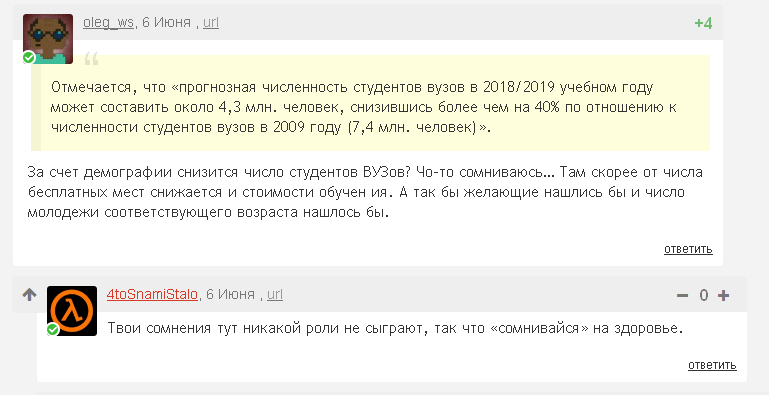This screenshot has width=769, height=395.
Task: Click the 6 Июня date on oleg_ws comment
Action: click(166, 23)
